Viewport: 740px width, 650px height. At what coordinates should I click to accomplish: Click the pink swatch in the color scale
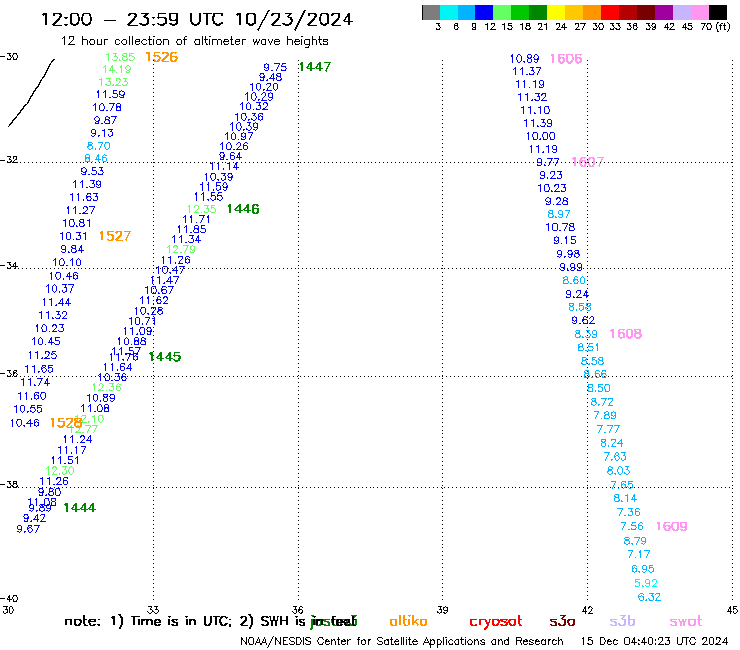click(700, 12)
